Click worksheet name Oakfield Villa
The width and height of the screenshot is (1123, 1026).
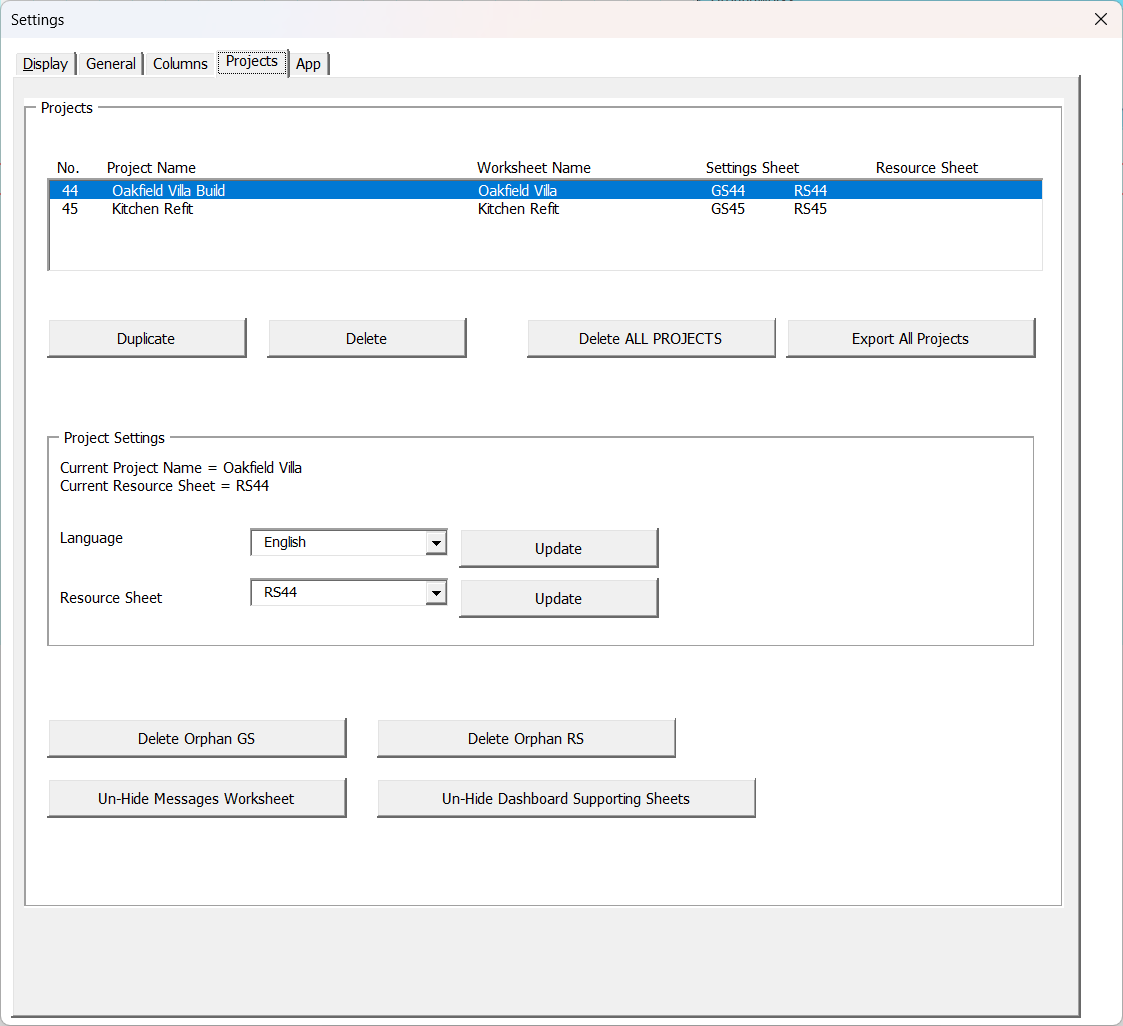point(517,190)
